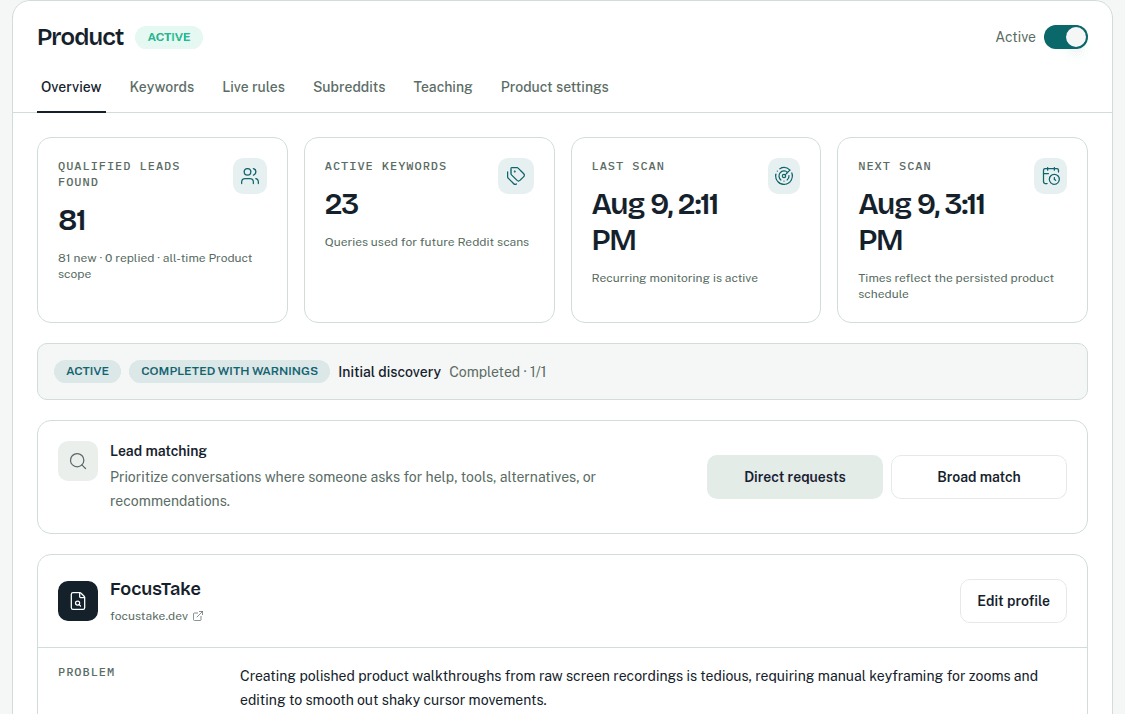Click the 'Active' label beside the switch

click(x=1015, y=37)
